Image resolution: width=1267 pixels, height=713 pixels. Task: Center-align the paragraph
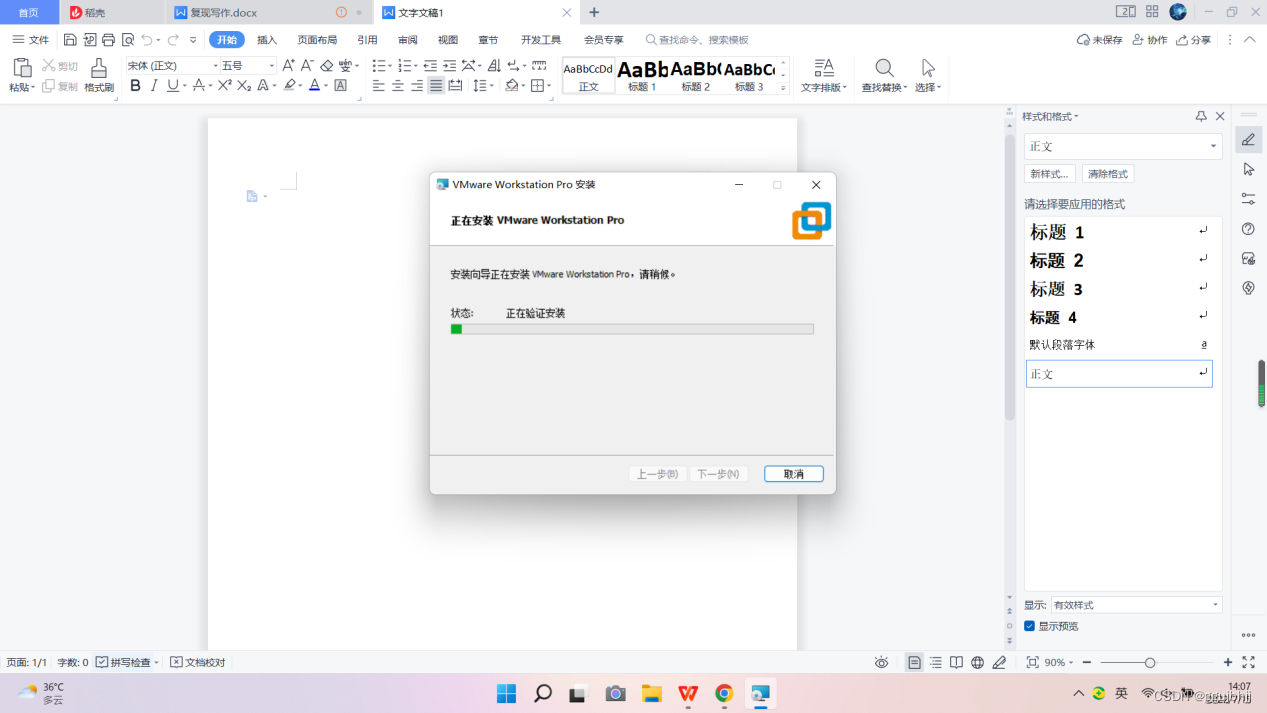point(398,86)
